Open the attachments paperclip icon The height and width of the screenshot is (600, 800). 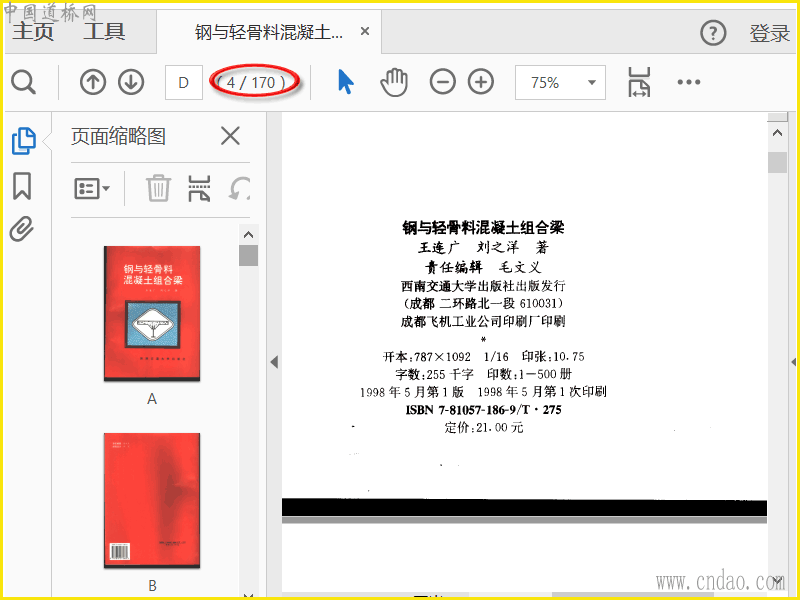click(x=22, y=229)
